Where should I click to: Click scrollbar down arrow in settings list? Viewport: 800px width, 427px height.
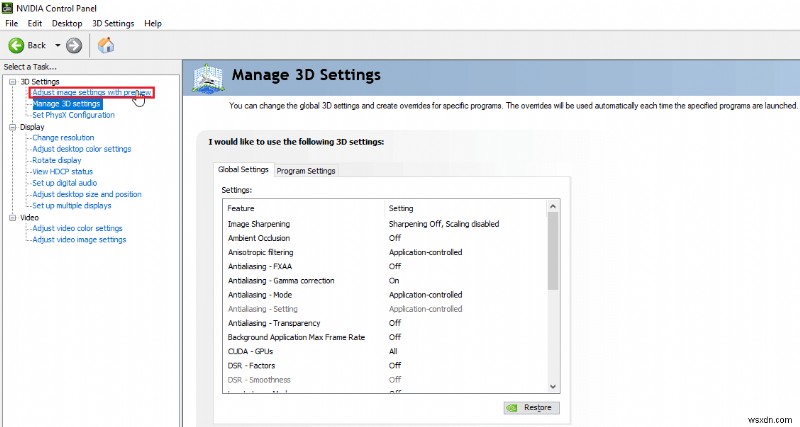(x=553, y=387)
